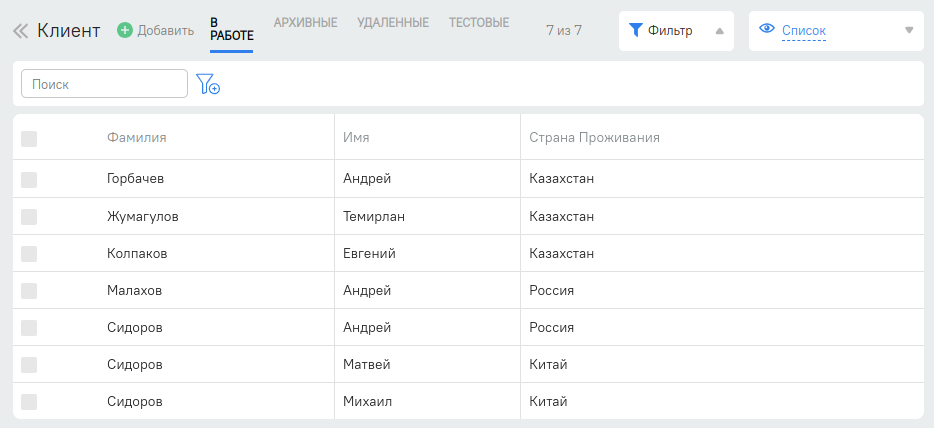Click the Добавить button label
The height and width of the screenshot is (428, 934).
coord(165,31)
